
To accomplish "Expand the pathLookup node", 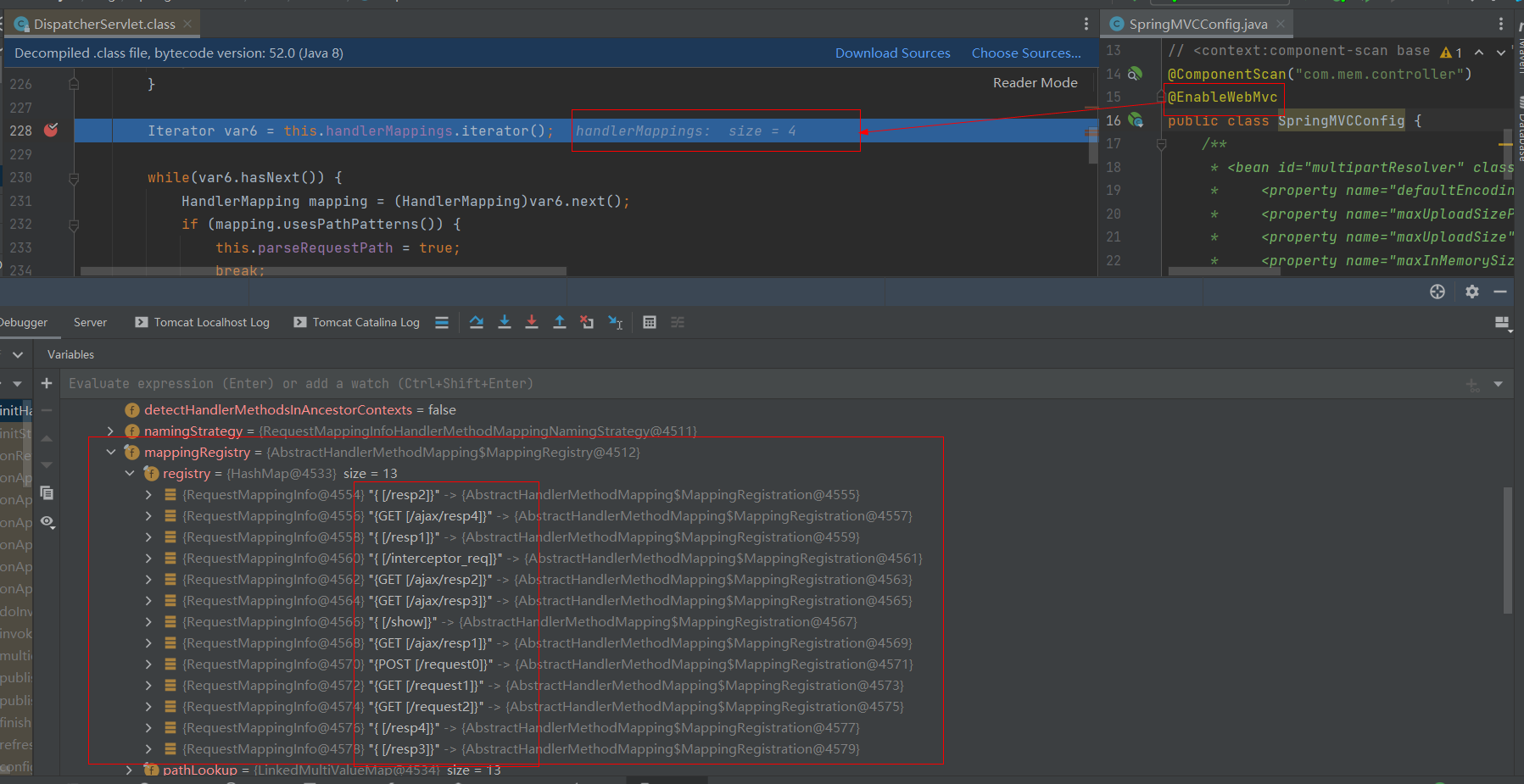I will [x=130, y=770].
